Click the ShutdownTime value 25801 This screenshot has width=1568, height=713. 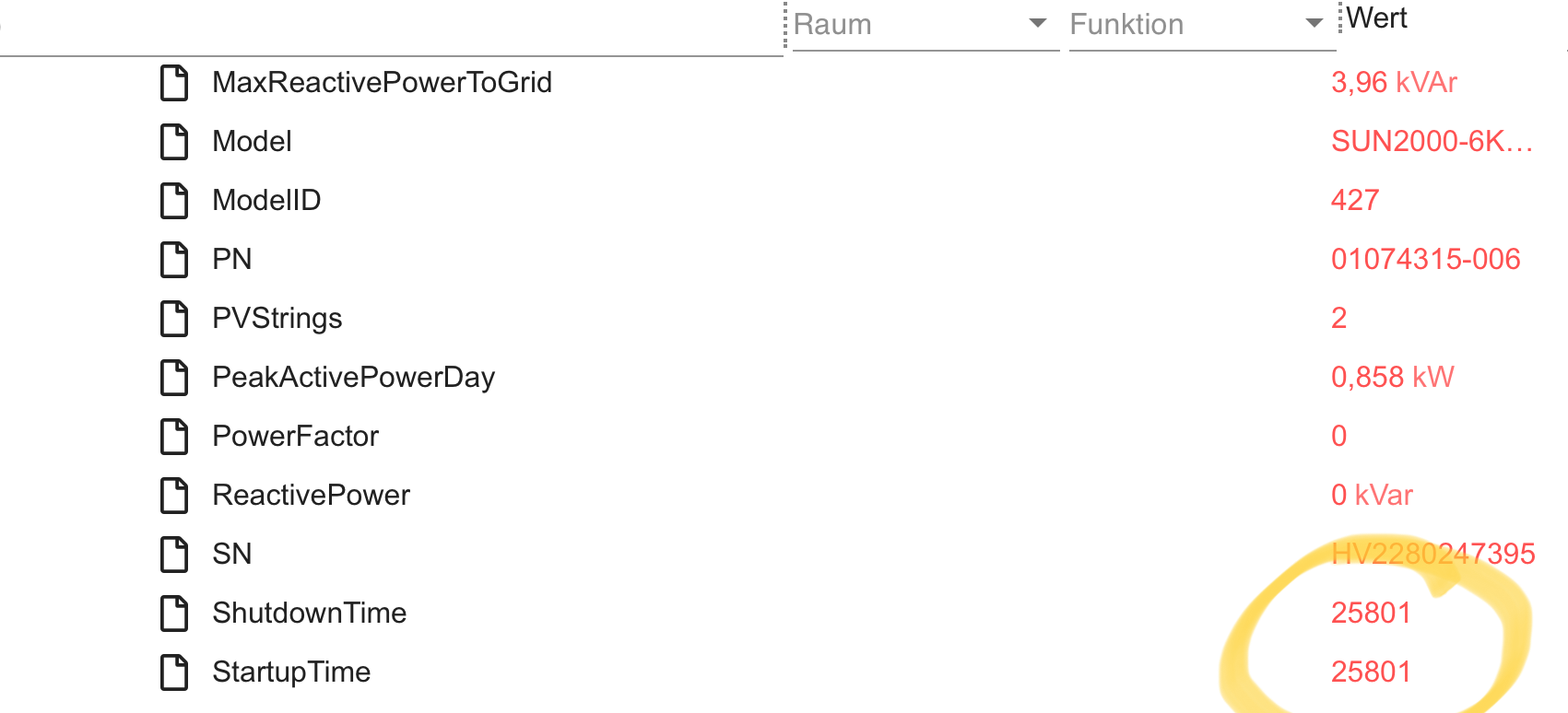click(x=1371, y=613)
